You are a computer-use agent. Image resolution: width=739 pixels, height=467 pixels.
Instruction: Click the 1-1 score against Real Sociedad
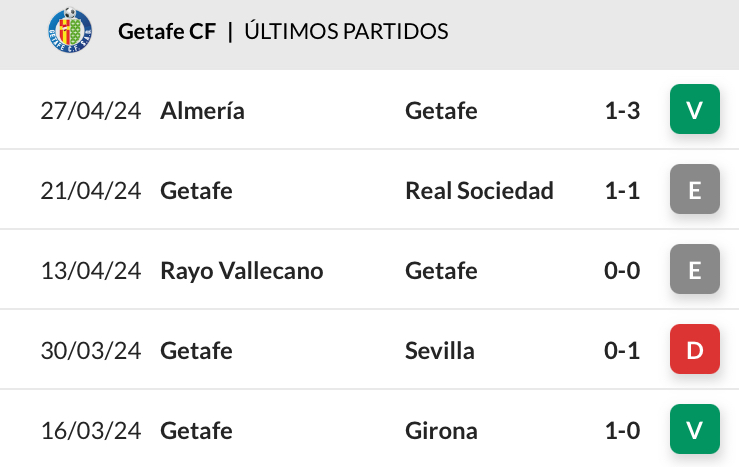click(x=623, y=191)
